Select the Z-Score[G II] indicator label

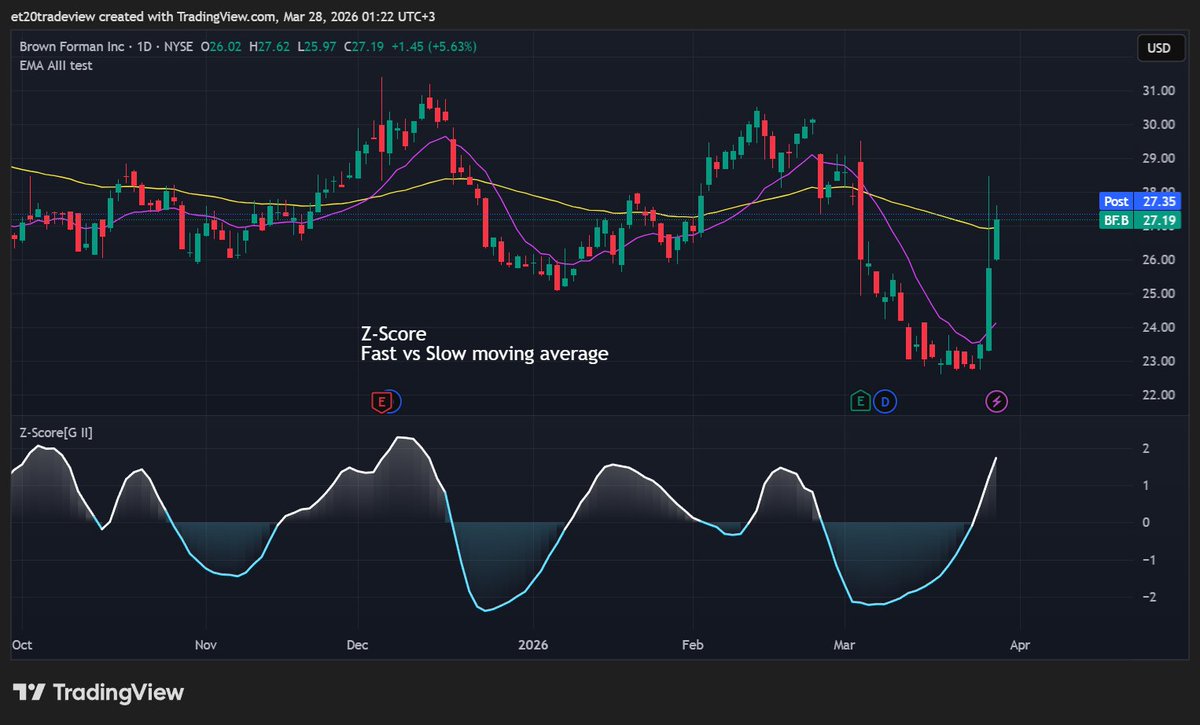coord(57,432)
